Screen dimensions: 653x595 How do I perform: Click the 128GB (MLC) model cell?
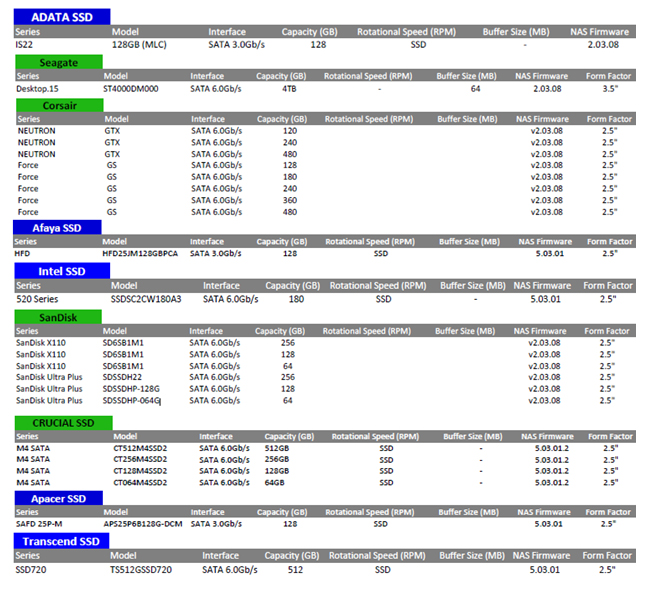click(x=139, y=45)
